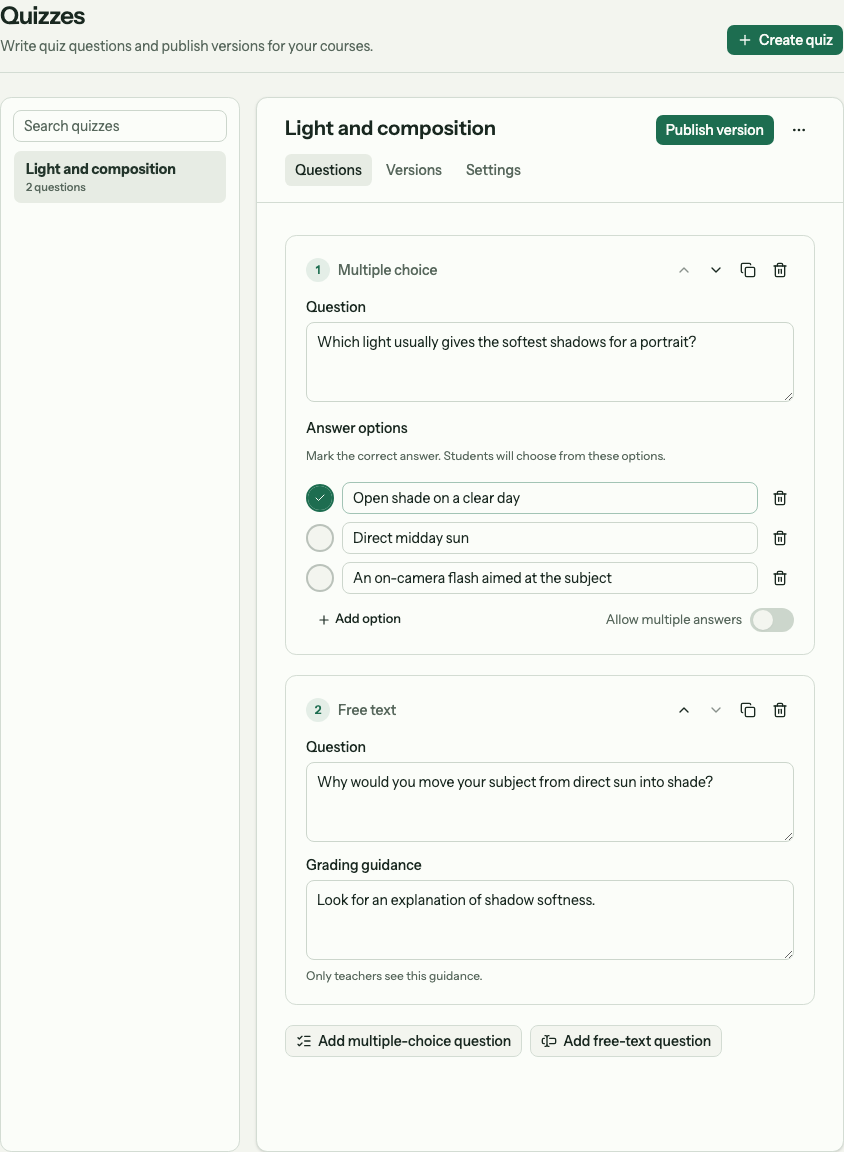
Task: Edit the on-camera flash answer field
Action: 549,578
